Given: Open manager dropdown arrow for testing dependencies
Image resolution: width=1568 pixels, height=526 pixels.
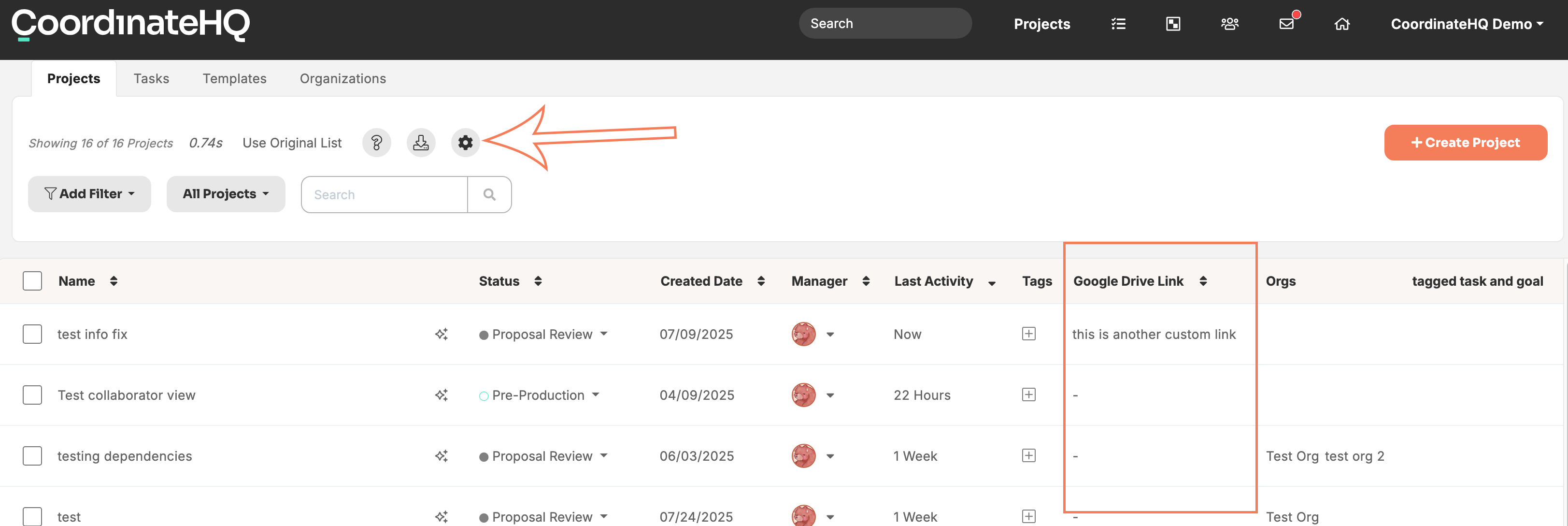Looking at the screenshot, I should click(x=830, y=456).
